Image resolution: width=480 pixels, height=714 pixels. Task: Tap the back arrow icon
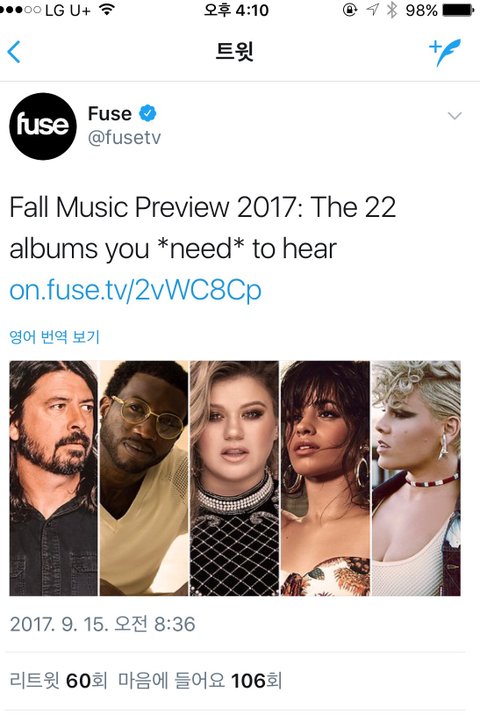(x=14, y=51)
